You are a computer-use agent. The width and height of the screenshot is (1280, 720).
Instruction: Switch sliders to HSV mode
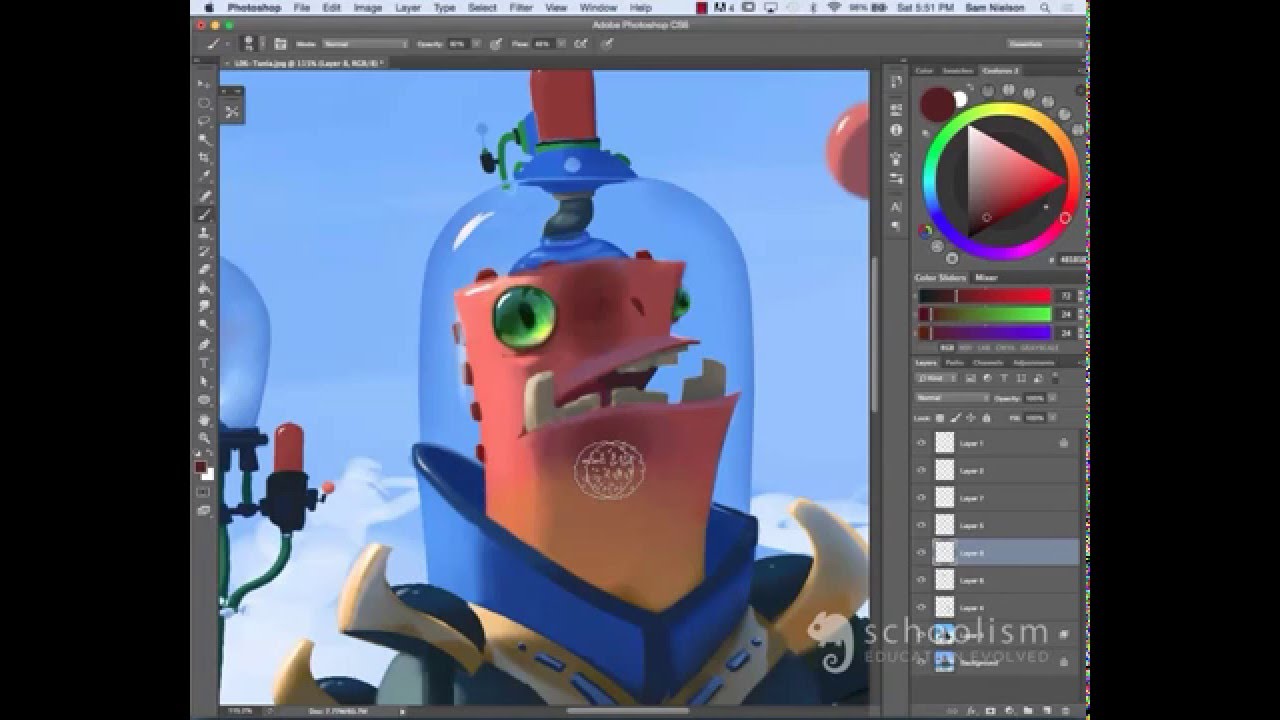point(966,347)
